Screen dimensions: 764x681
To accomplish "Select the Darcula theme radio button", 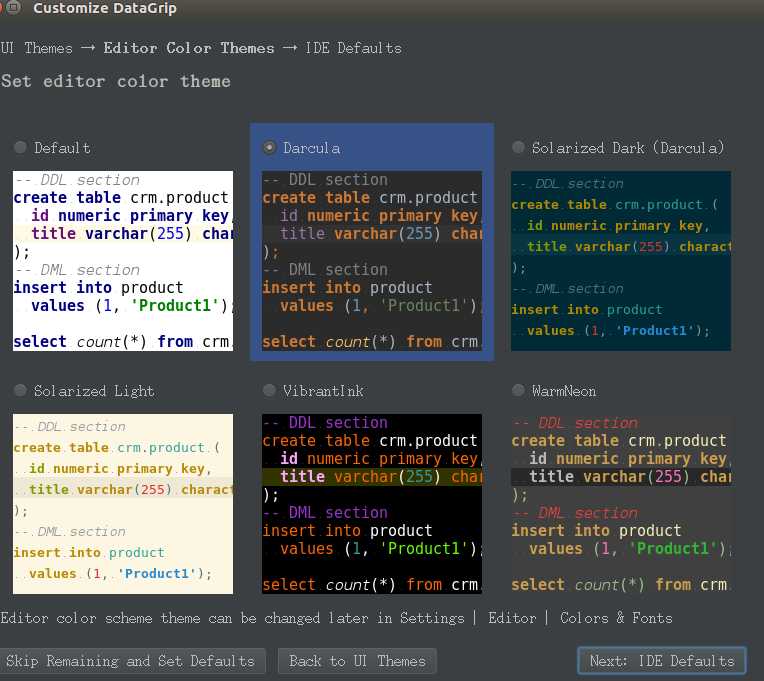I will click(269, 147).
